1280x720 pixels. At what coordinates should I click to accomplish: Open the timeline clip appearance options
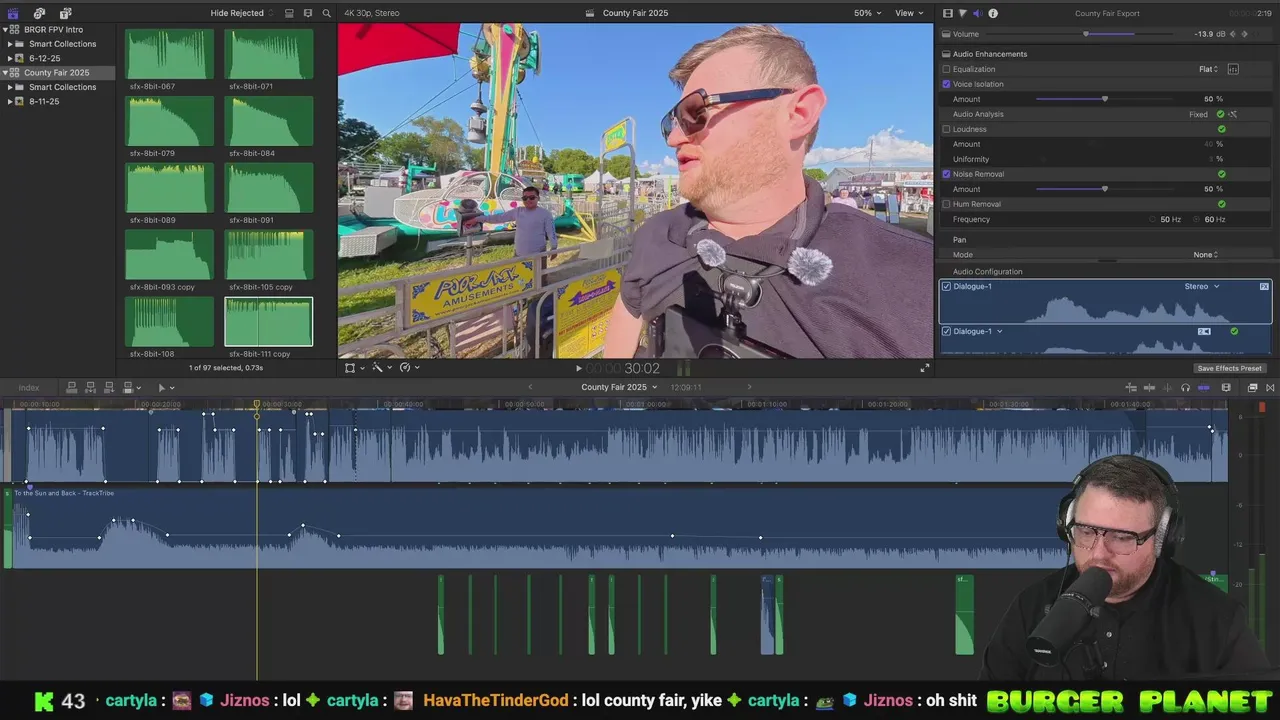(x=1226, y=387)
